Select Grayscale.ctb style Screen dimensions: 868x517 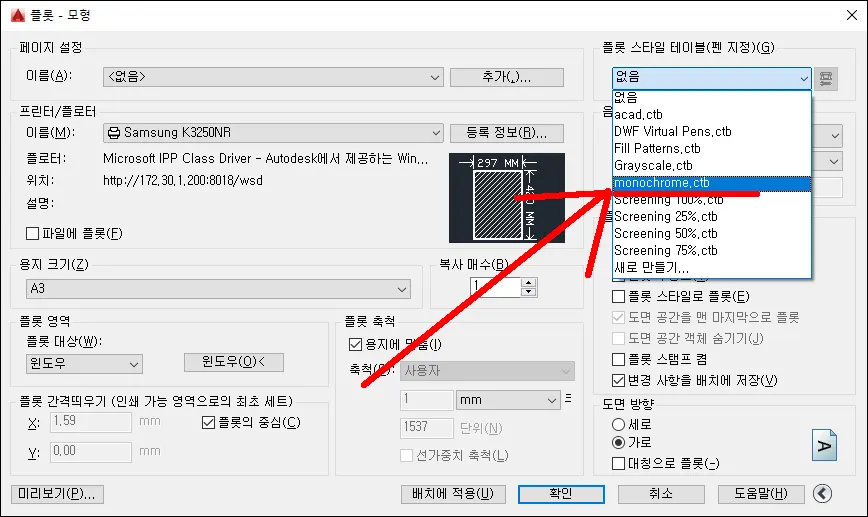[711, 166]
